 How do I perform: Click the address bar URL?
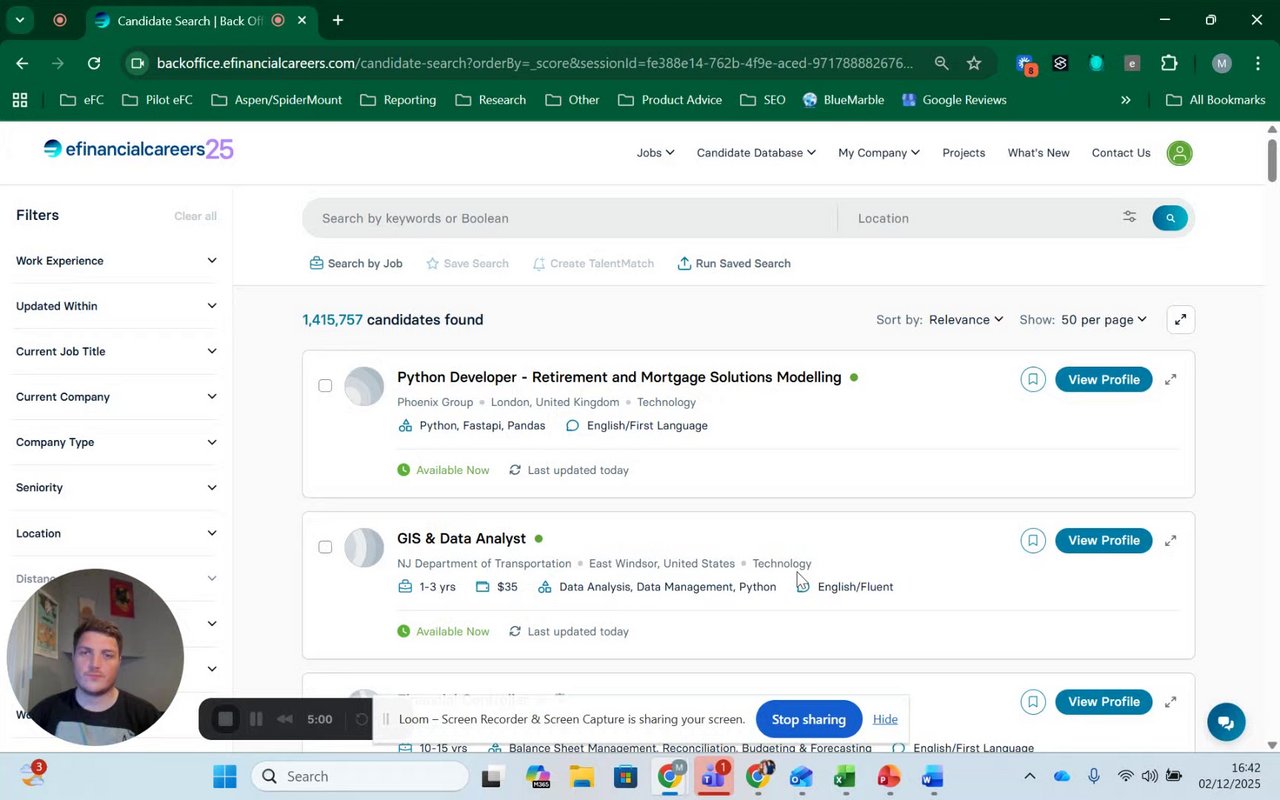[535, 63]
